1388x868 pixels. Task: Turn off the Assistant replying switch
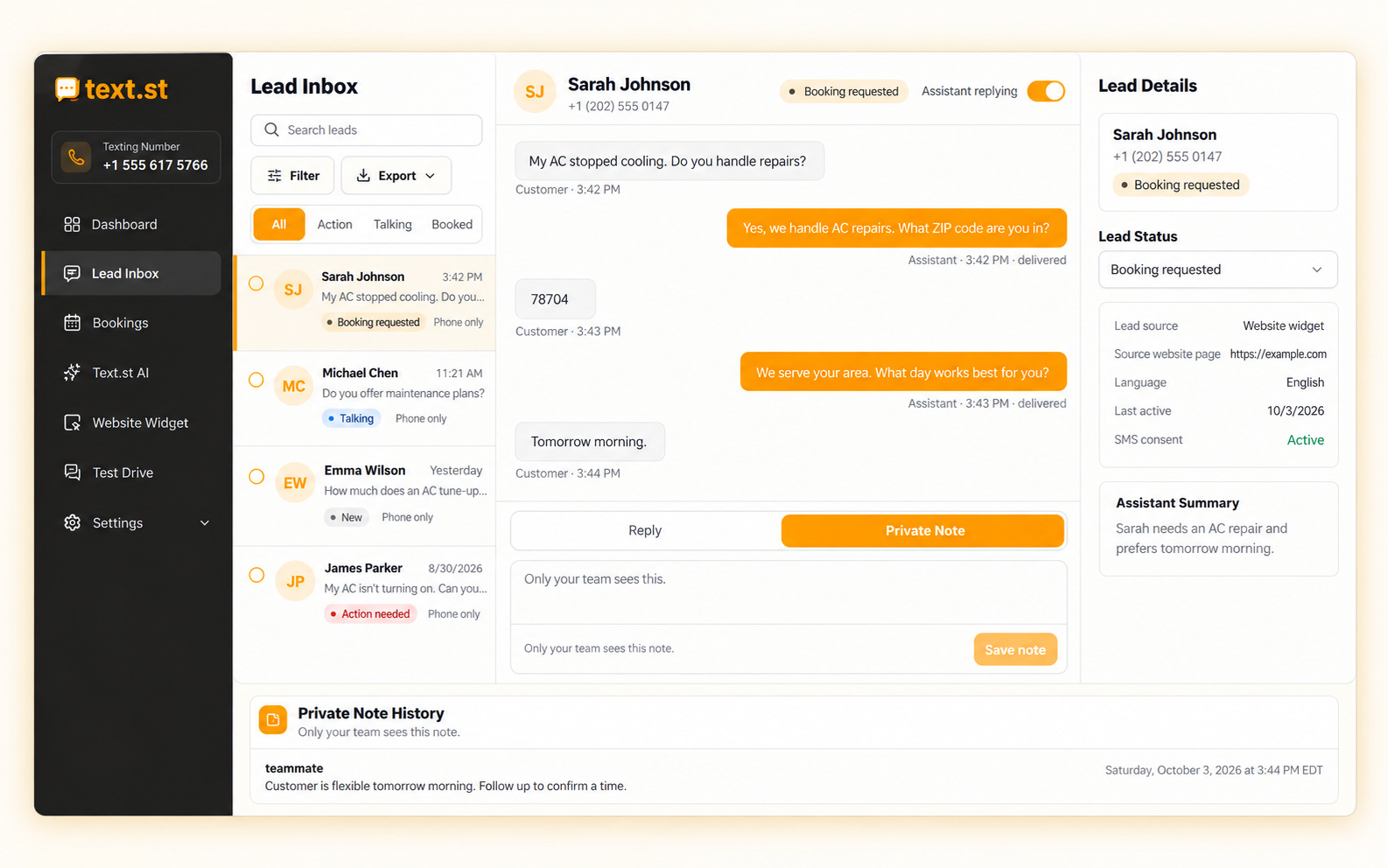pyautogui.click(x=1046, y=91)
